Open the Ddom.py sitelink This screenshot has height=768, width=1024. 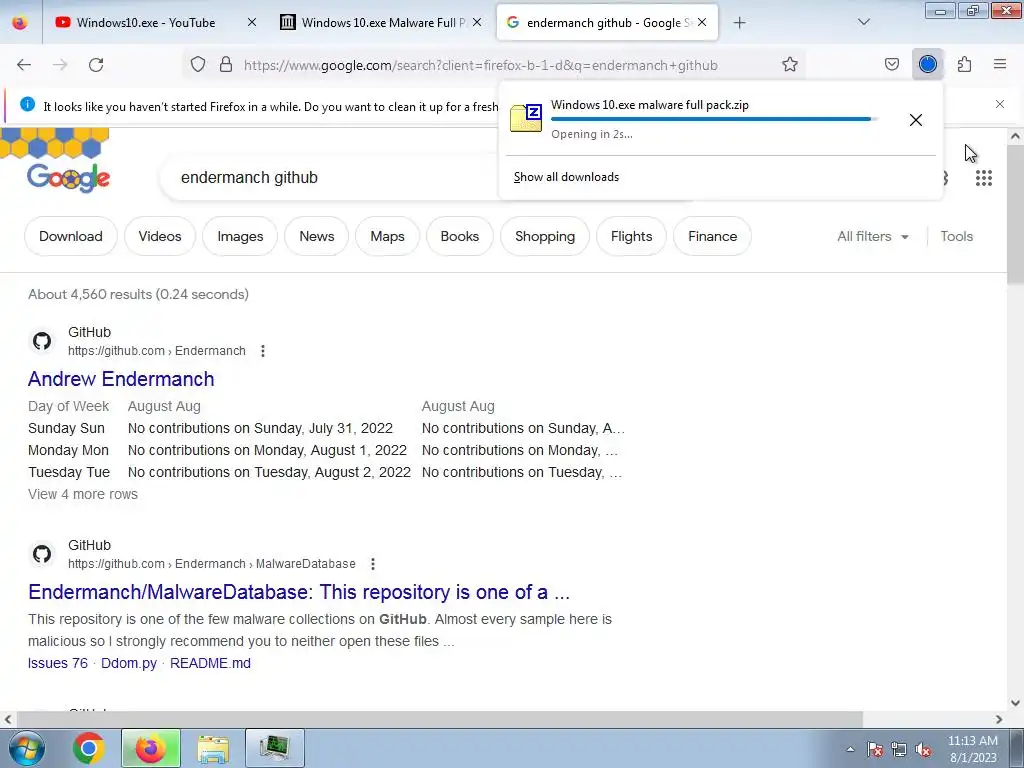129,664
